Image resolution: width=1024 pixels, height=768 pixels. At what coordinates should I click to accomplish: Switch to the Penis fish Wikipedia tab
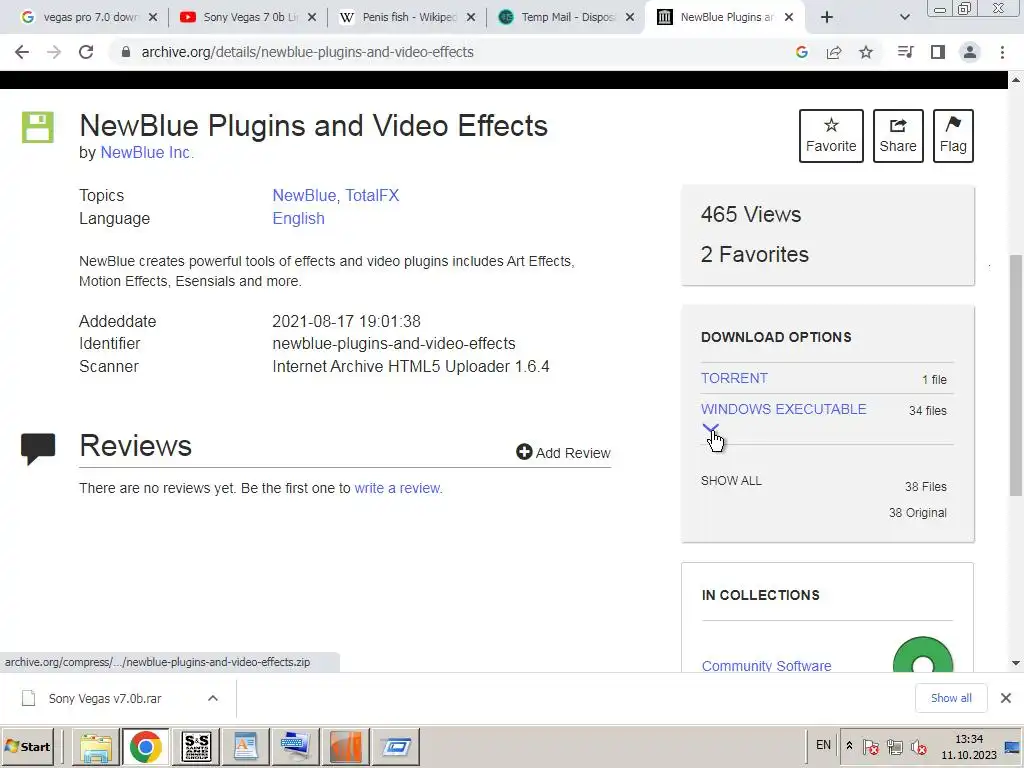(409, 17)
